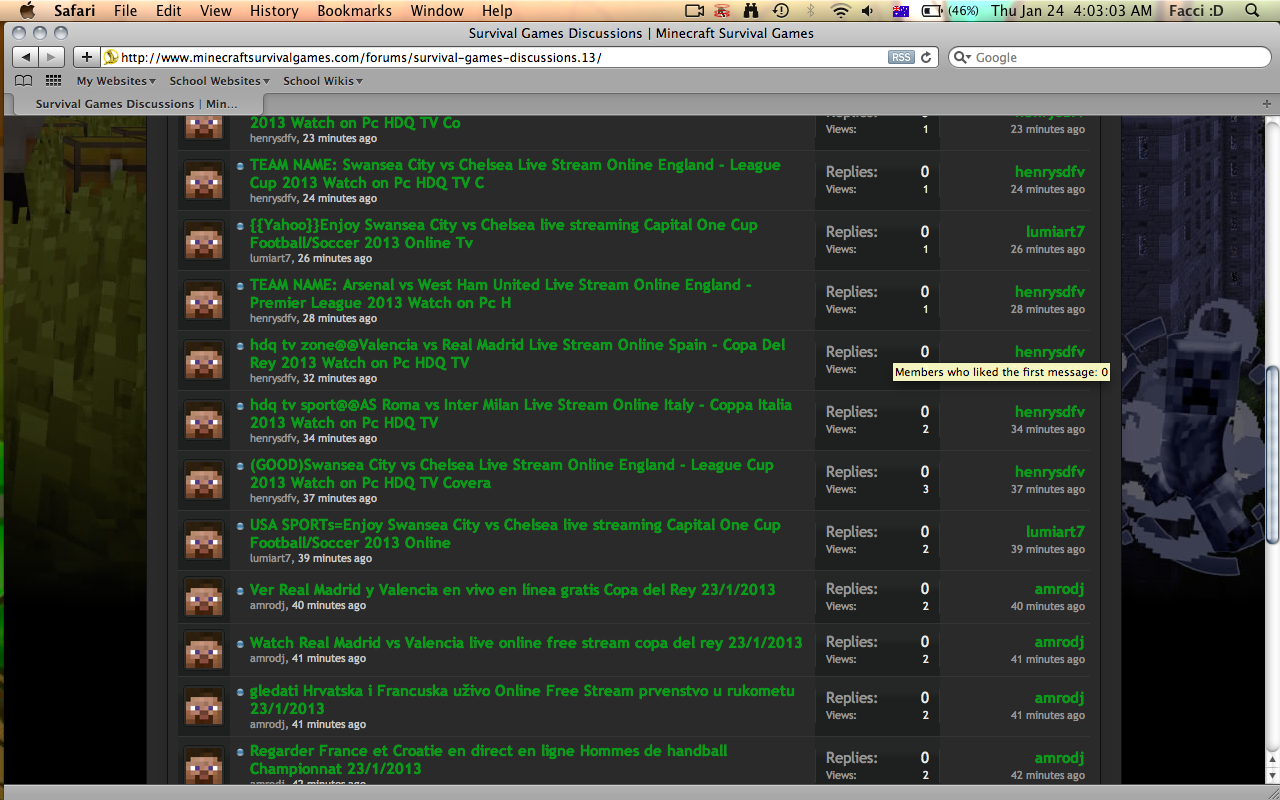Click the avatar beside (GOOD)Swansea City vs Chelsea thread
The height and width of the screenshot is (800, 1280).
(204, 481)
